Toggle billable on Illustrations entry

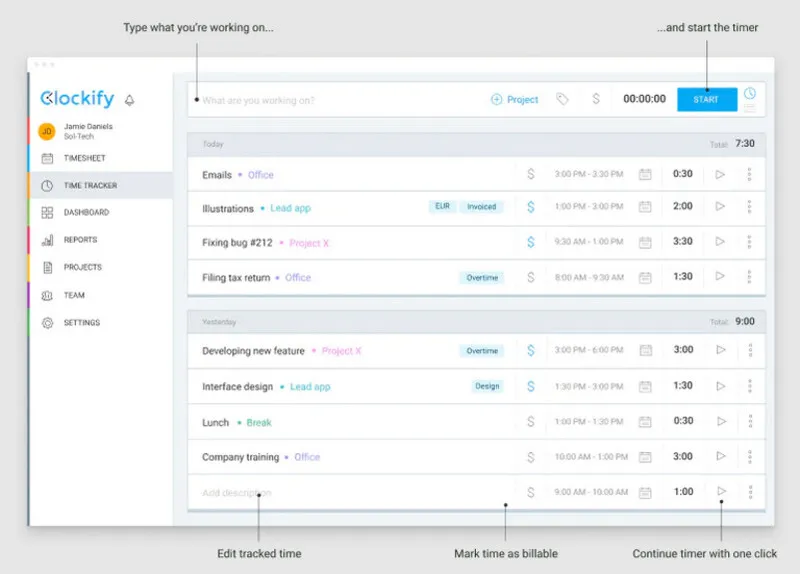(x=531, y=207)
